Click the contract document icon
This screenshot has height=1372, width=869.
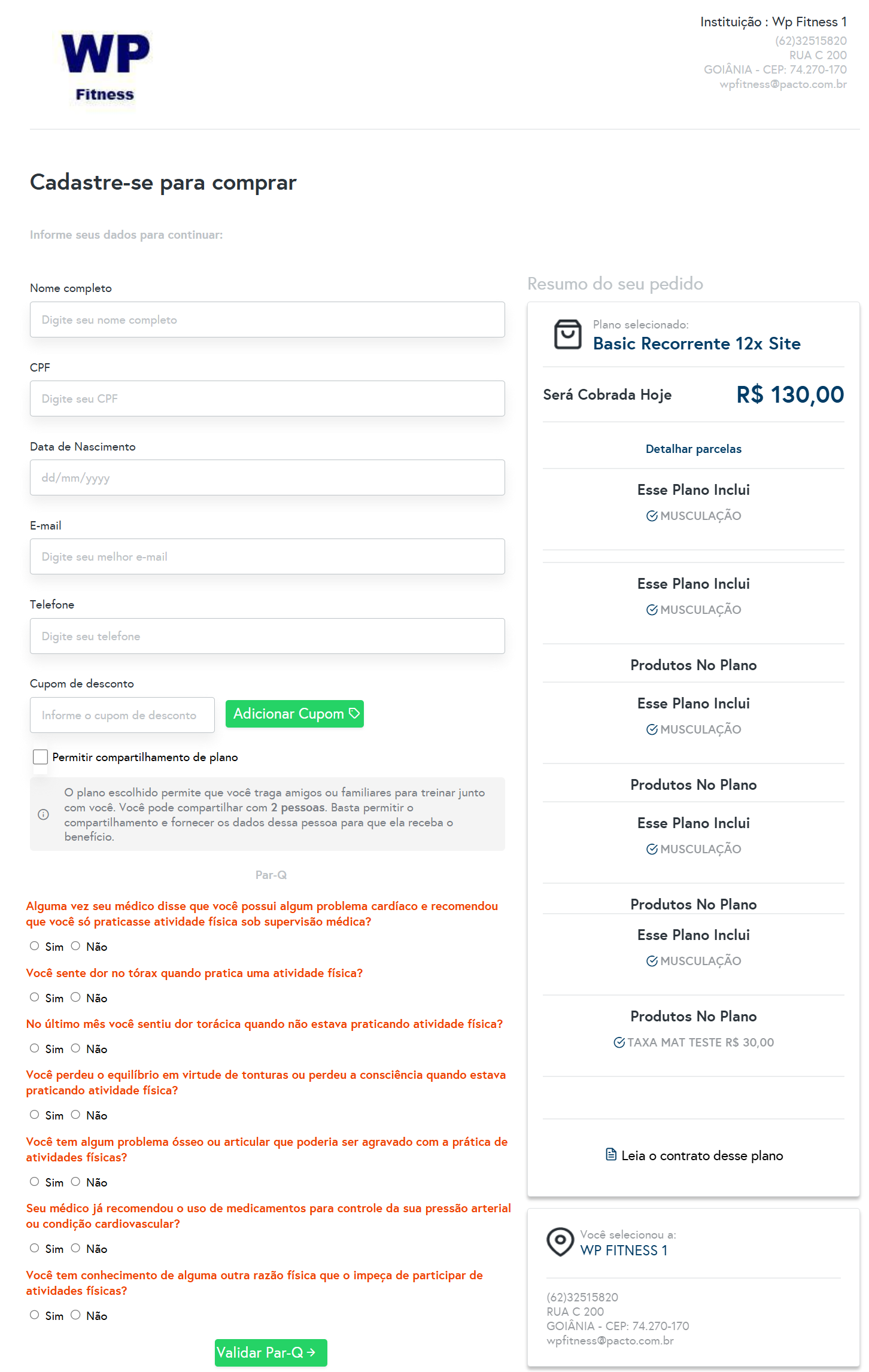point(611,1155)
